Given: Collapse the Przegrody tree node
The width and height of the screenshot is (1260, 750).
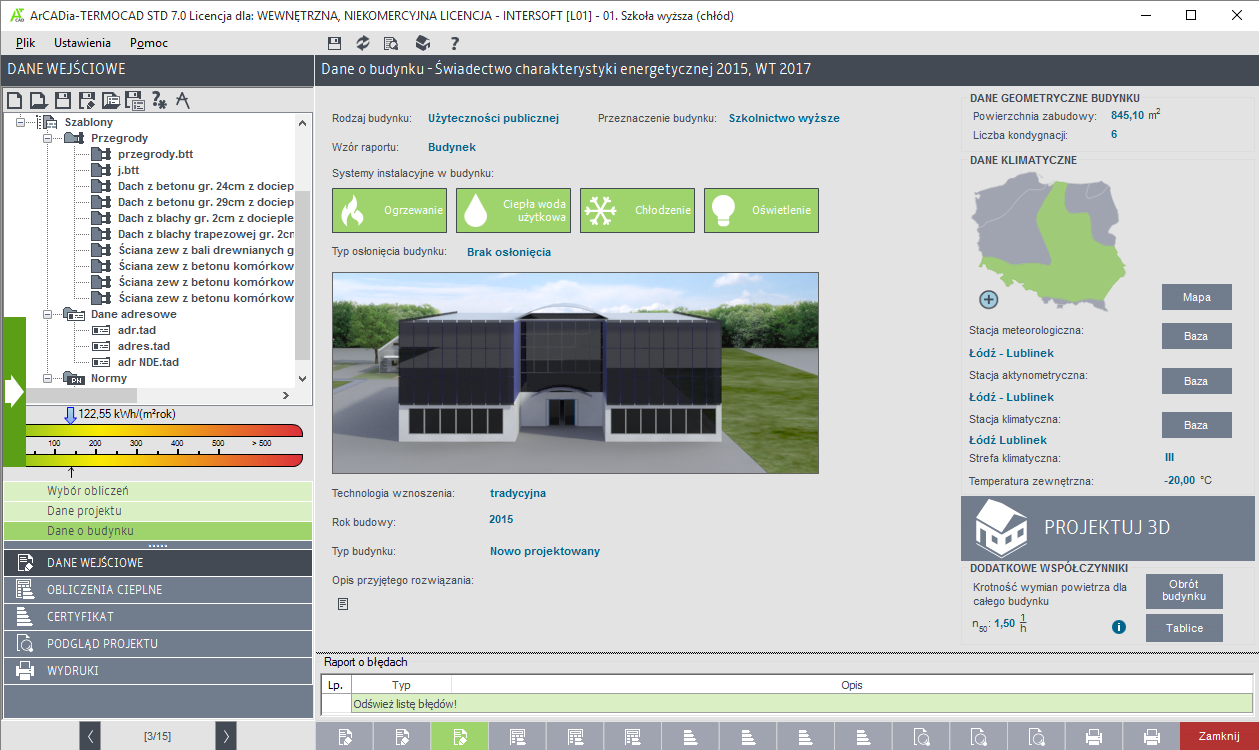Looking at the screenshot, I should [x=47, y=138].
